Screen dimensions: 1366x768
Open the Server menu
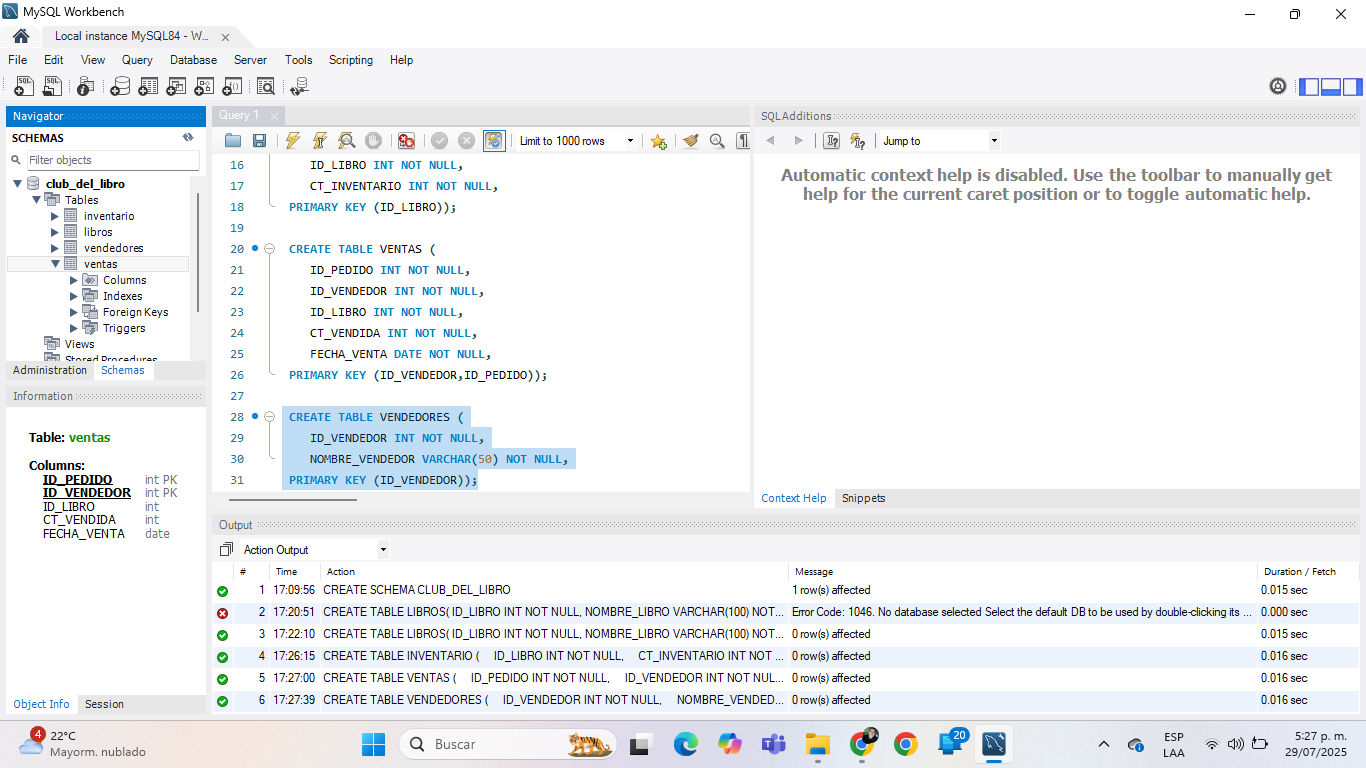click(x=250, y=60)
